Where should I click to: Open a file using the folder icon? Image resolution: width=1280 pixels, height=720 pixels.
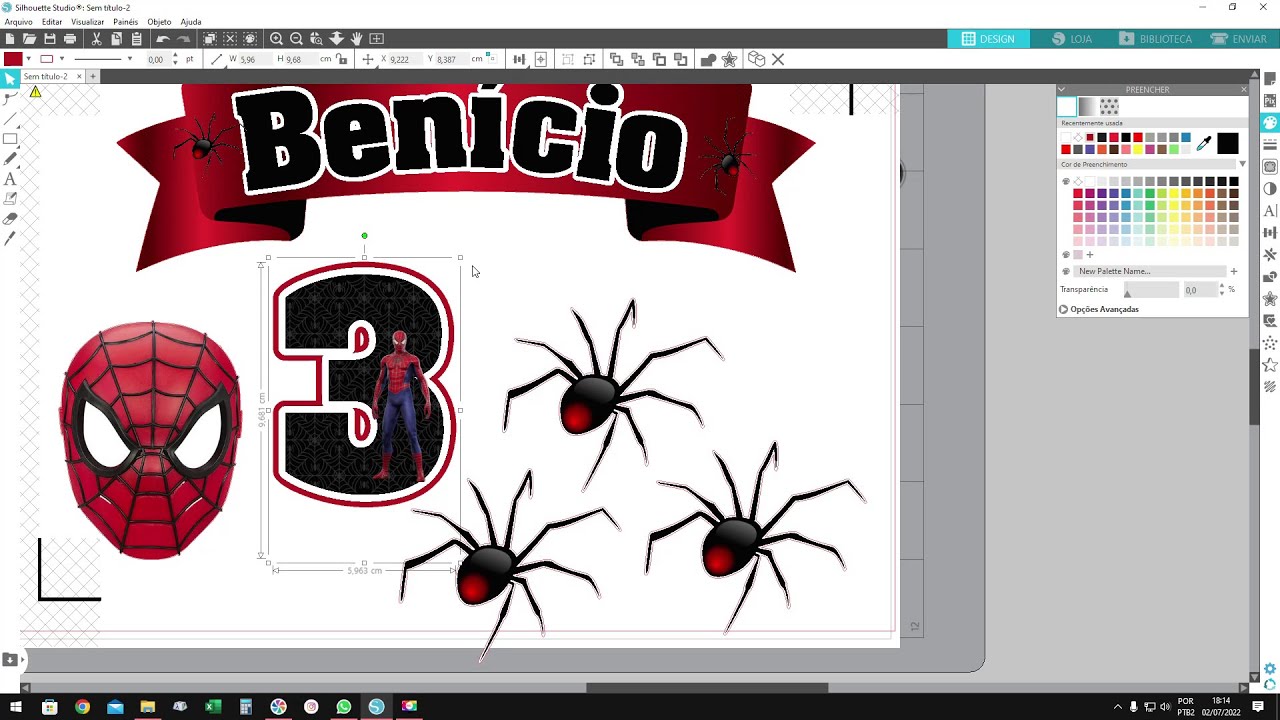[x=29, y=38]
